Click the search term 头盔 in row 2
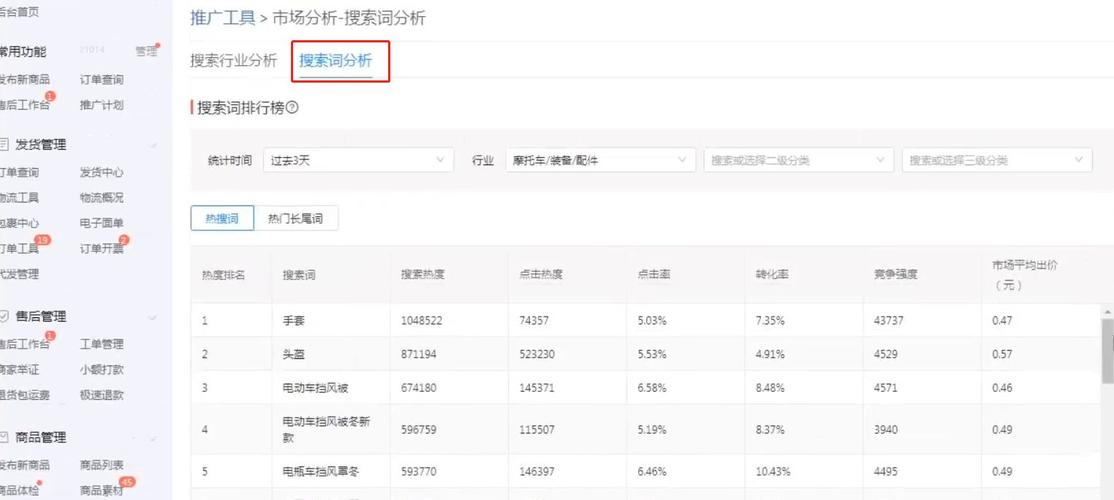 [x=293, y=354]
